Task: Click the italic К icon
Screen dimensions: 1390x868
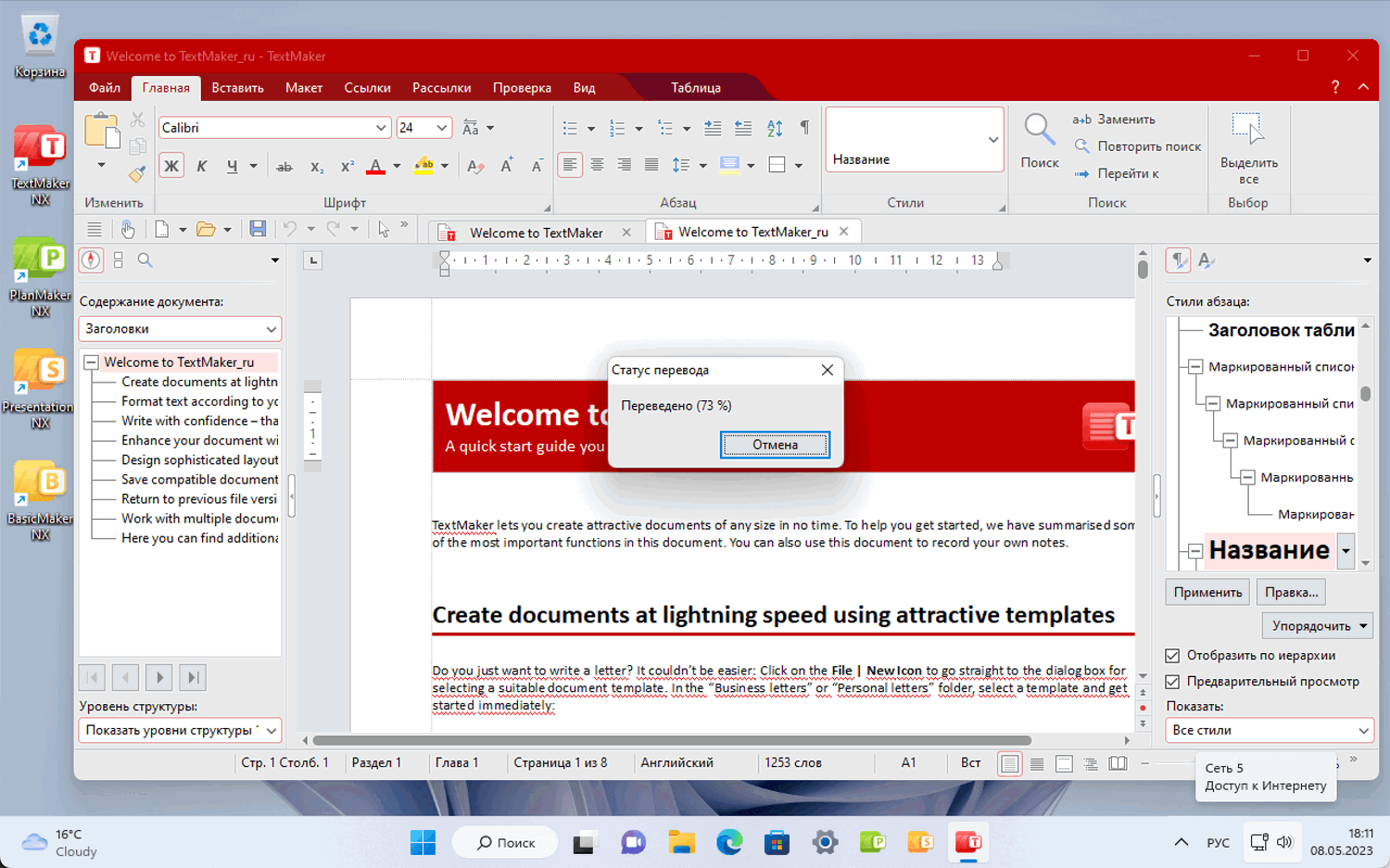Action: coord(202,166)
